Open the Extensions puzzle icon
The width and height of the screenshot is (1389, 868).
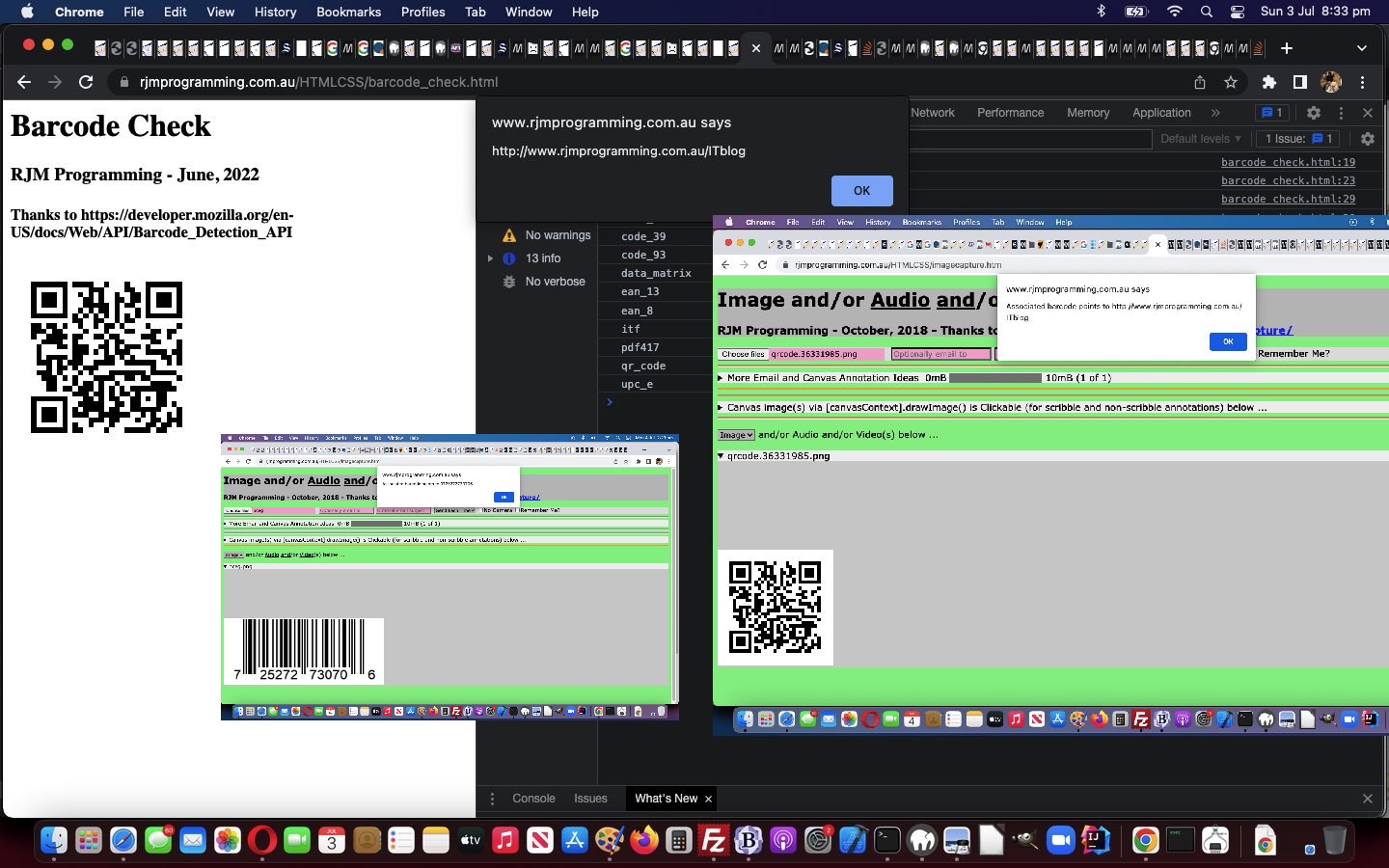tap(1269, 82)
